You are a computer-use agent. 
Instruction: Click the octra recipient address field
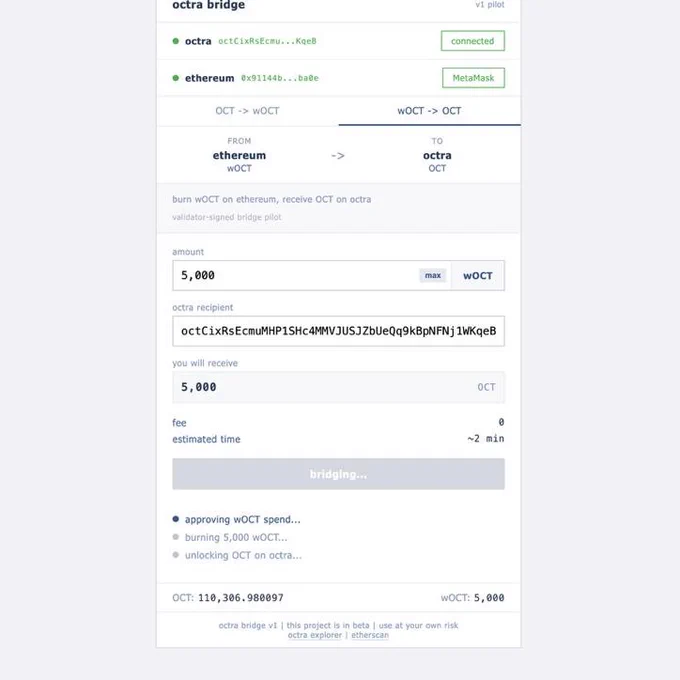(338, 331)
